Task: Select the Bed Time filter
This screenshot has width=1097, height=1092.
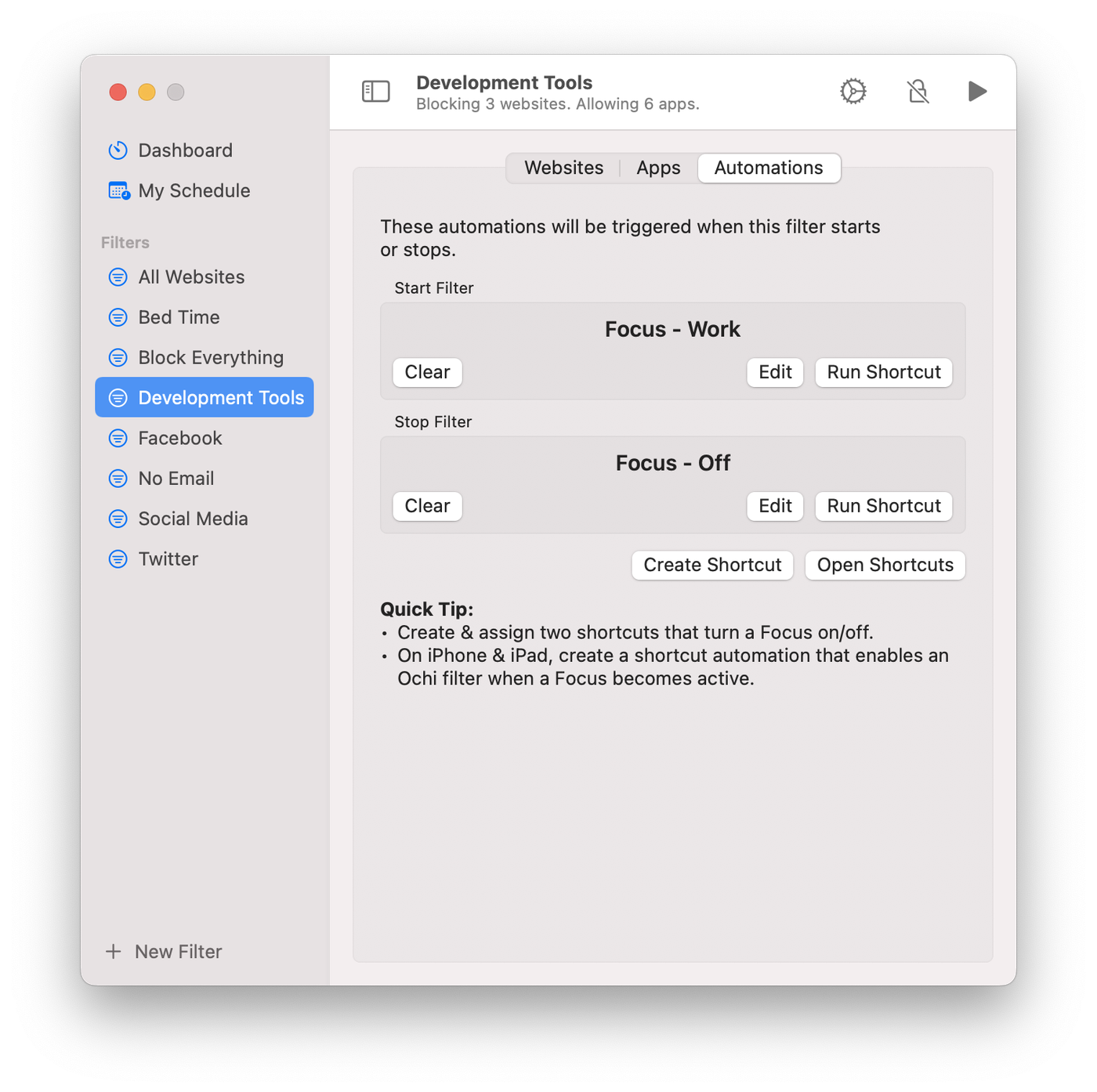Action: tap(179, 317)
